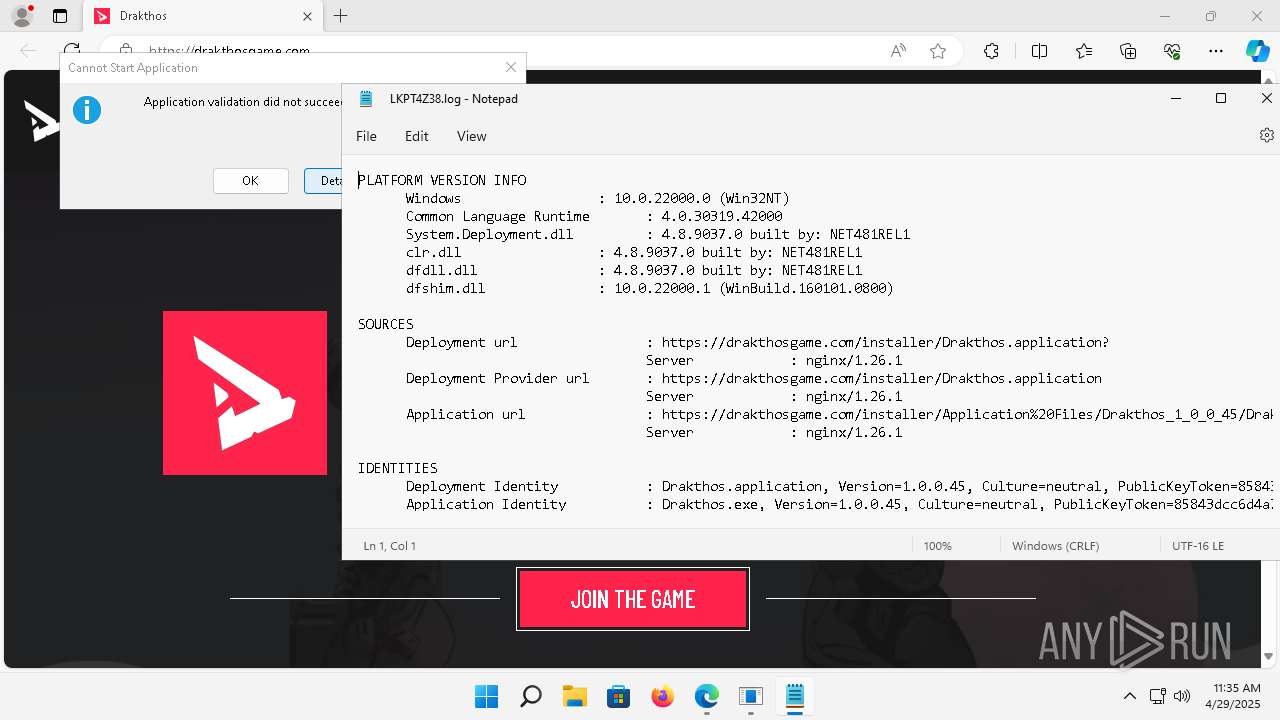This screenshot has height=720, width=1280.
Task: Open Edge favorites list icon
Action: (1084, 51)
